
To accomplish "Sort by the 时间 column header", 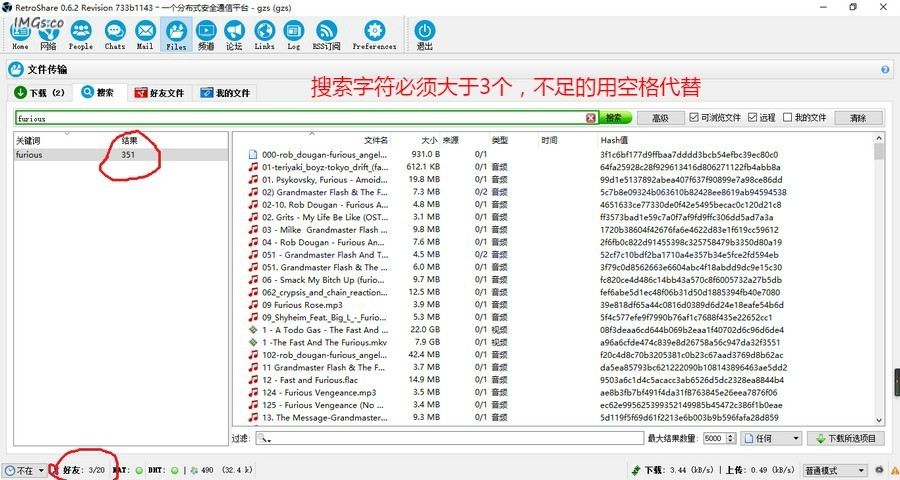I will pyautogui.click(x=549, y=140).
